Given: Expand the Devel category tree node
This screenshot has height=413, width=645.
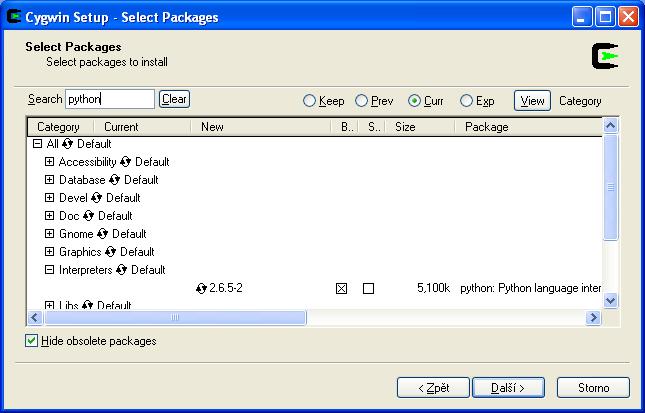Looking at the screenshot, I should point(49,198).
